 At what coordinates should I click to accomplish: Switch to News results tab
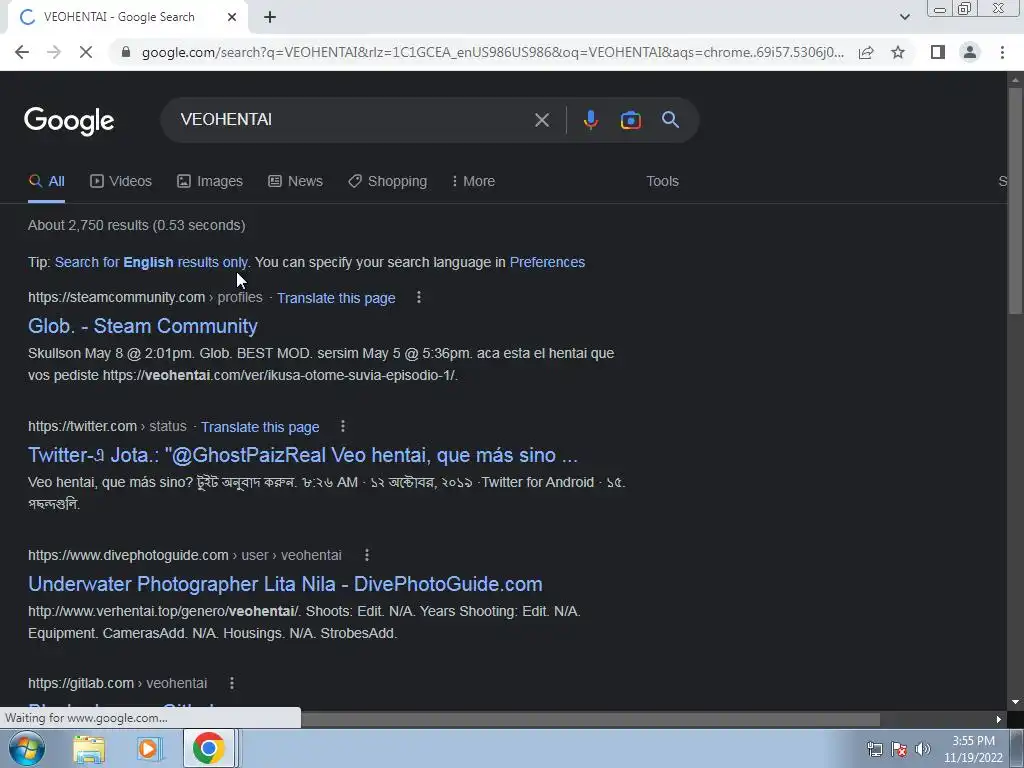point(295,182)
